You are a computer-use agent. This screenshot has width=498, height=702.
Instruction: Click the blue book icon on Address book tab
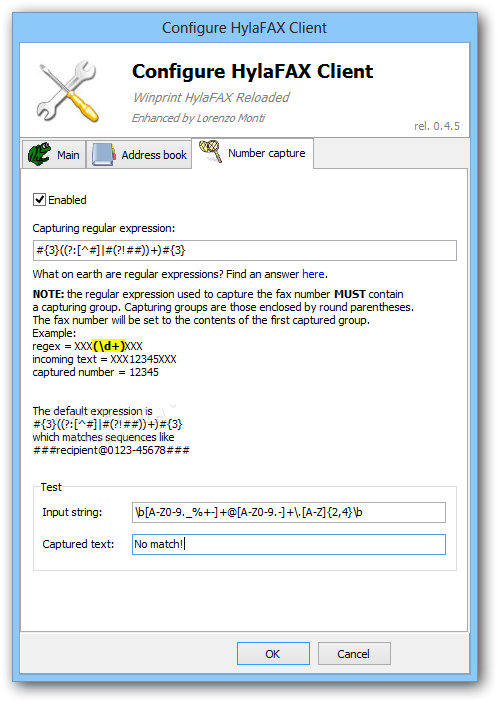point(104,154)
